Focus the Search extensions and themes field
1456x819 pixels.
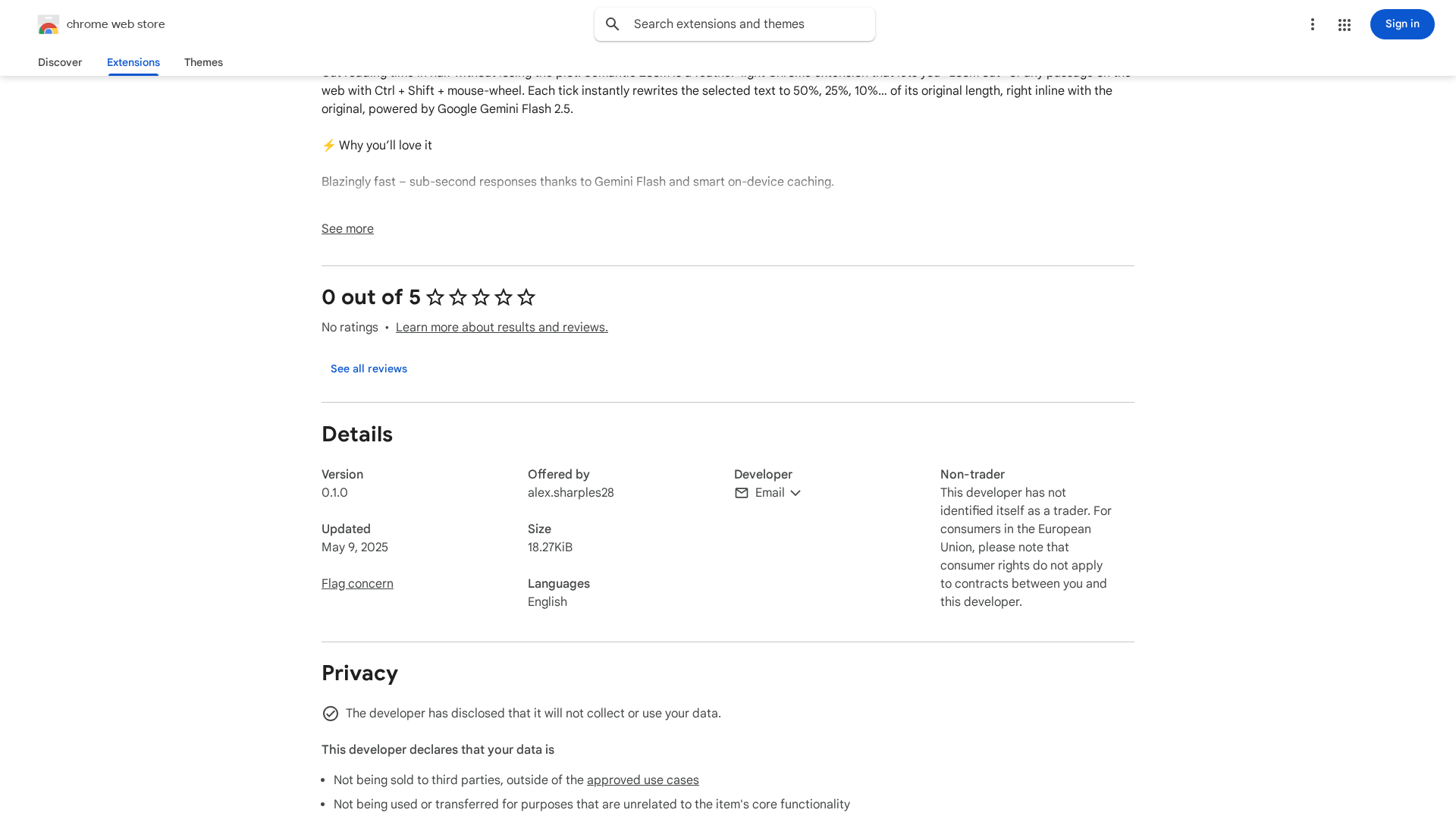click(747, 24)
